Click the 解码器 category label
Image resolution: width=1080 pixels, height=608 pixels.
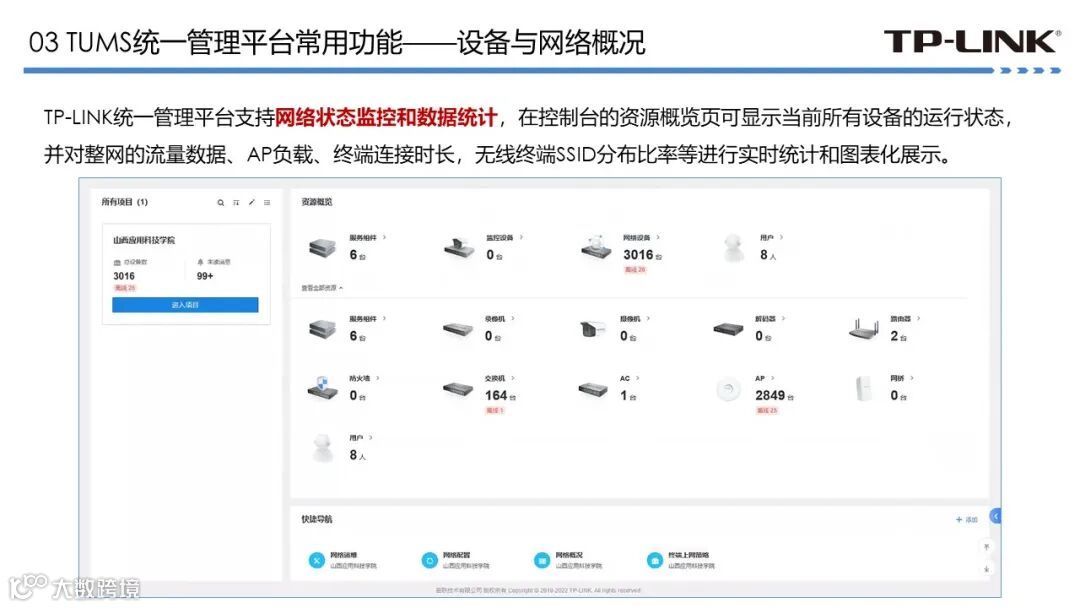765,319
